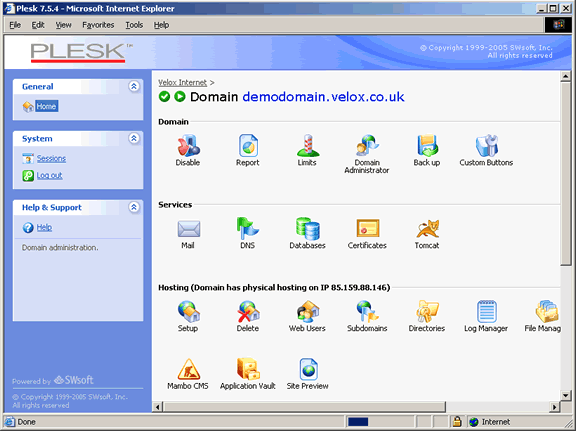576x431 pixels.
Task: Open the Certificates icon
Action: pos(368,229)
